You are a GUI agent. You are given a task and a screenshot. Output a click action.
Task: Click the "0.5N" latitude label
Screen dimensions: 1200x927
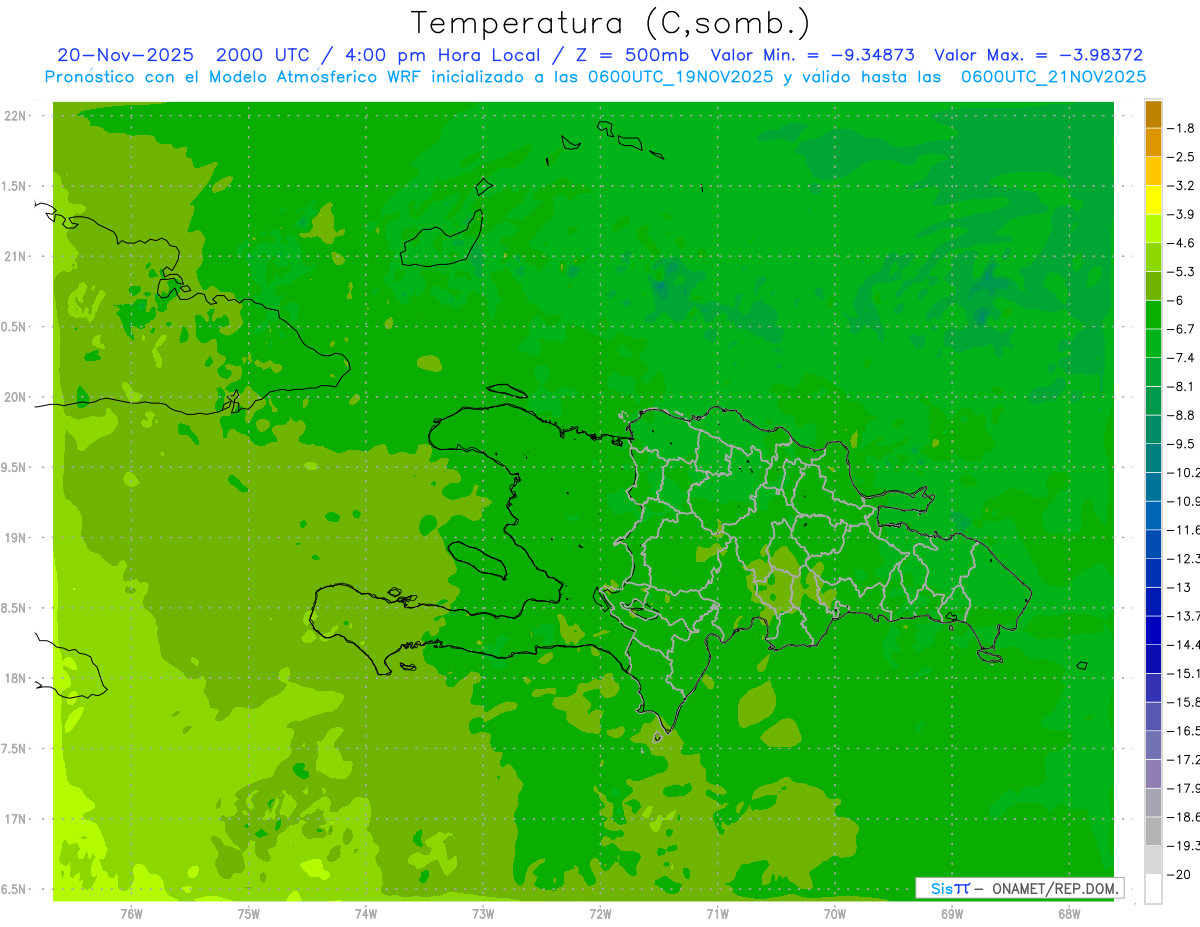13,327
